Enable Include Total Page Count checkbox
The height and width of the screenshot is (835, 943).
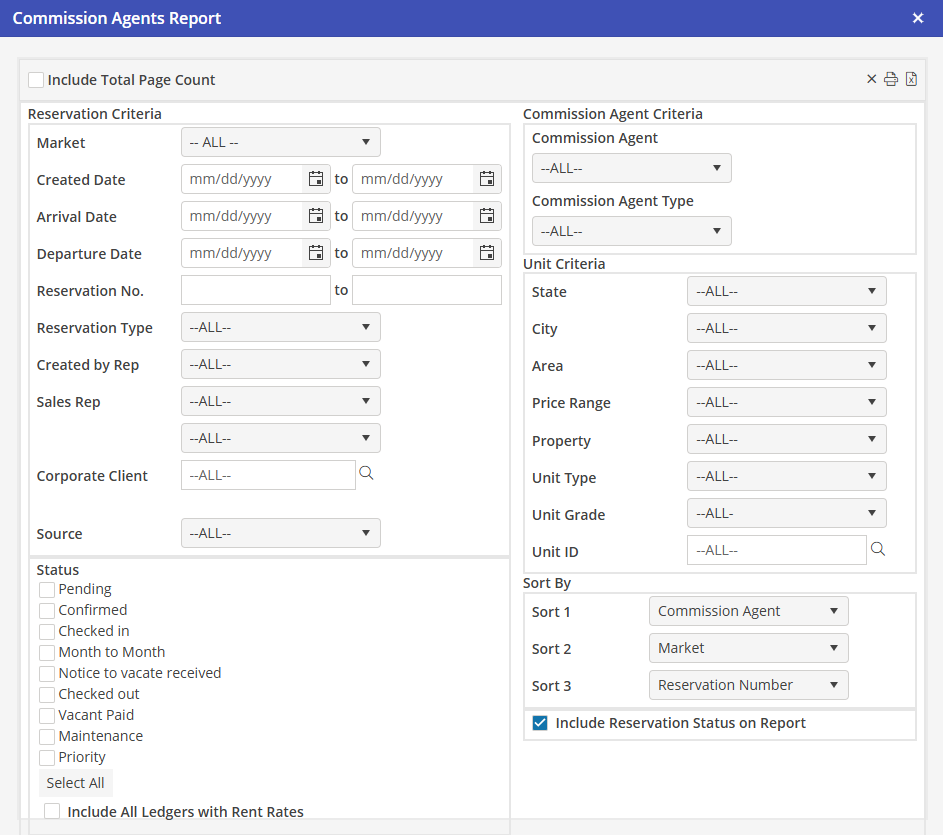pos(36,80)
